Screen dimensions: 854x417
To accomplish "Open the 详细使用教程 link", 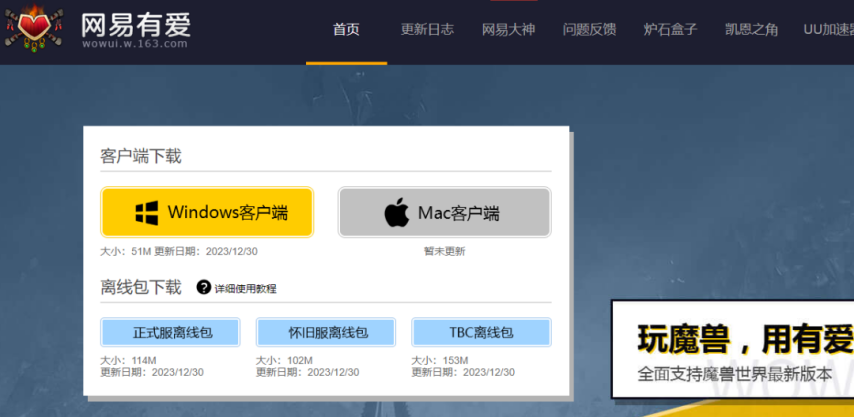I will point(245,289).
